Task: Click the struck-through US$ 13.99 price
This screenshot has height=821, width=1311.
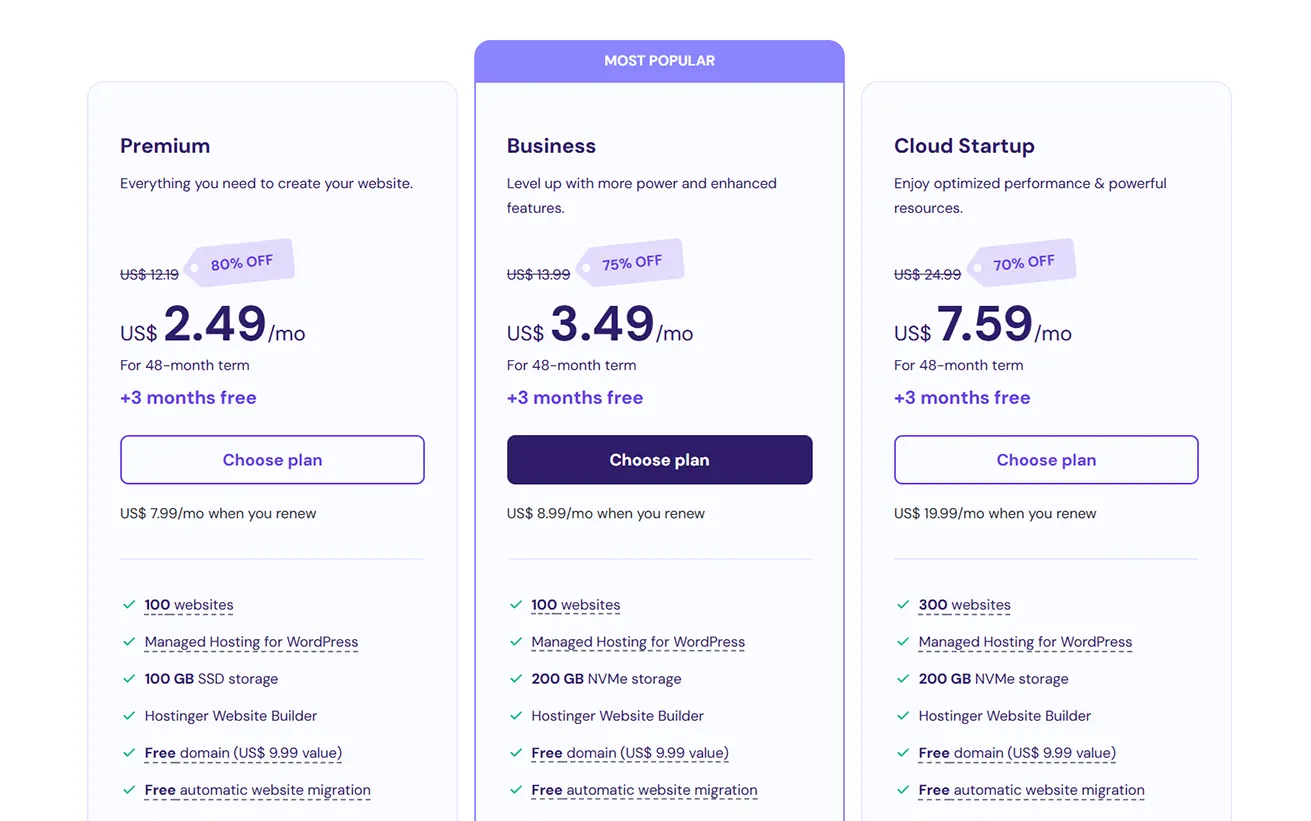Action: [x=538, y=274]
